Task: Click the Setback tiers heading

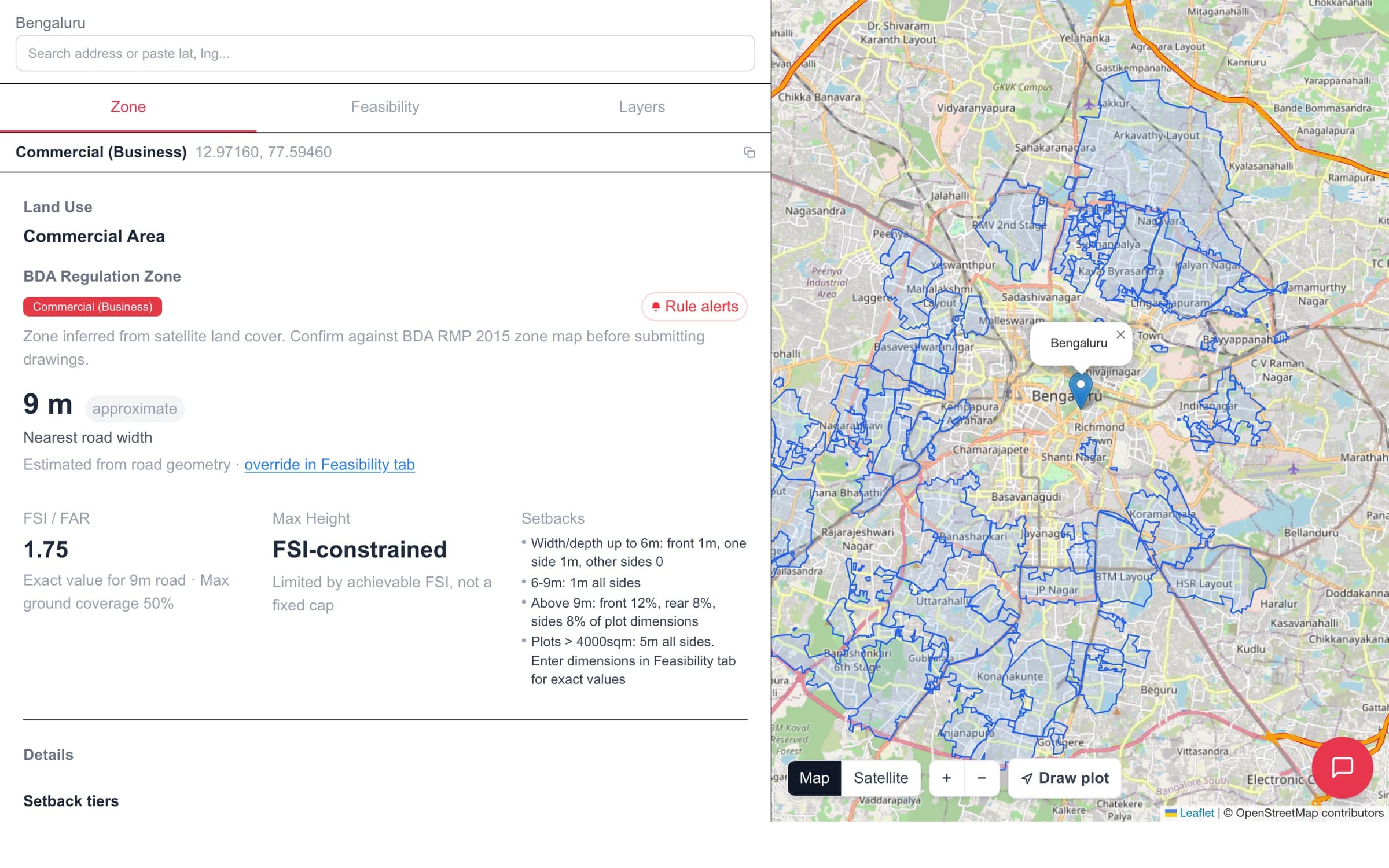Action: 71,801
